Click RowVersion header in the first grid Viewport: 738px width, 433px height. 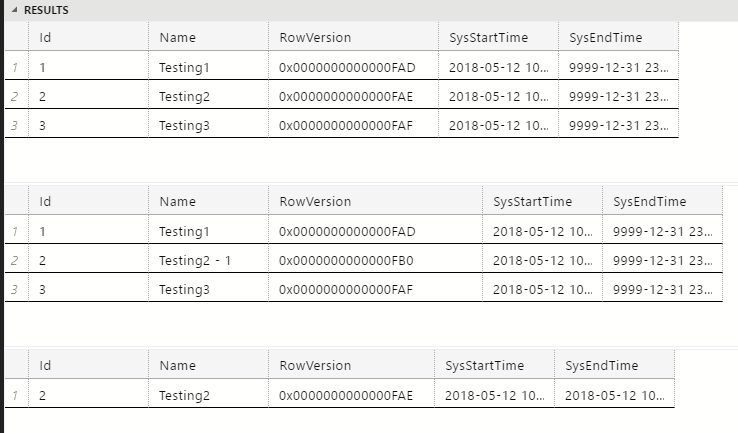[353, 37]
